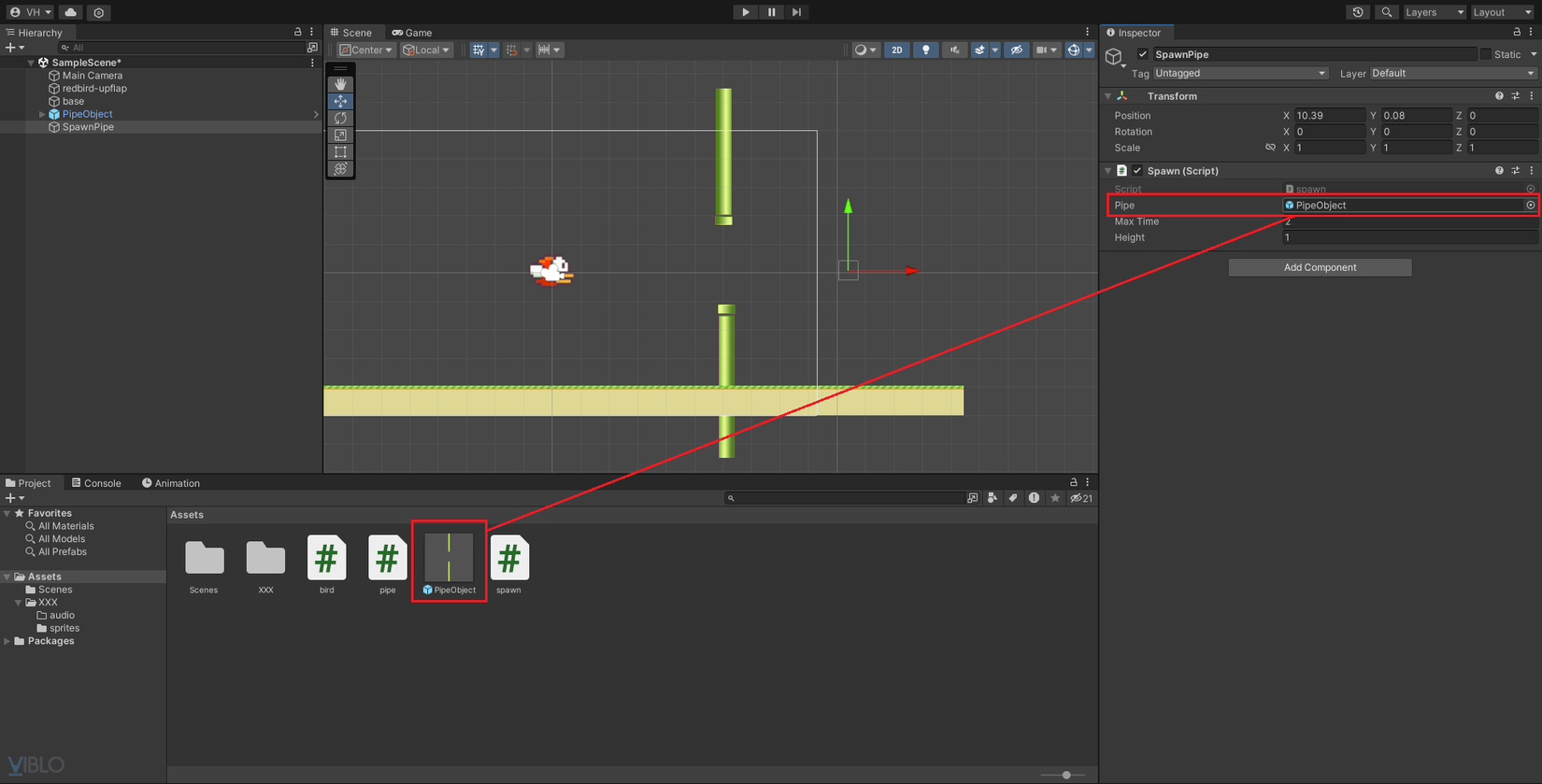Click the Project panel search field
Image resolution: width=1542 pixels, height=784 pixels.
point(846,498)
